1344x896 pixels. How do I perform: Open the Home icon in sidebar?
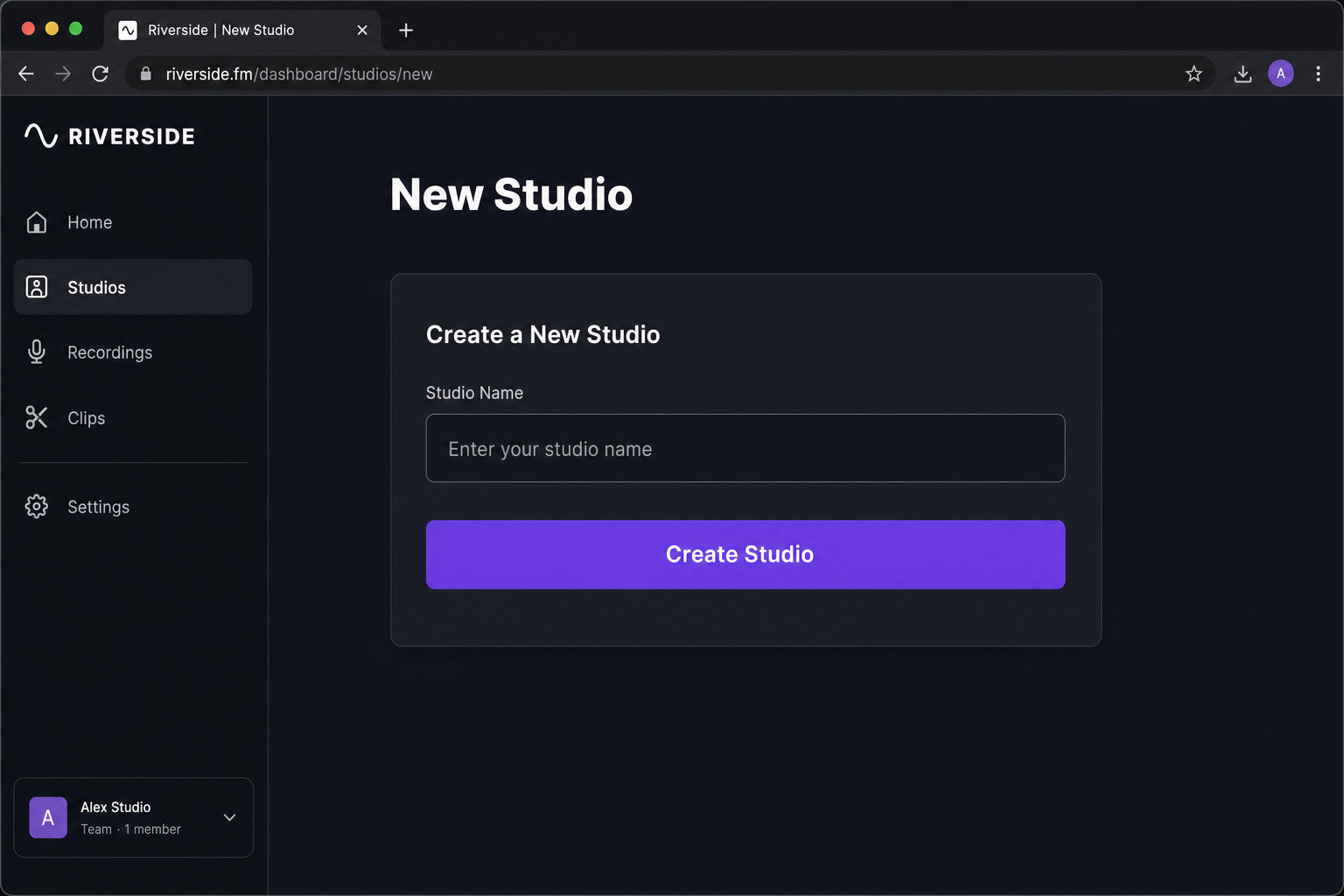pos(37,222)
